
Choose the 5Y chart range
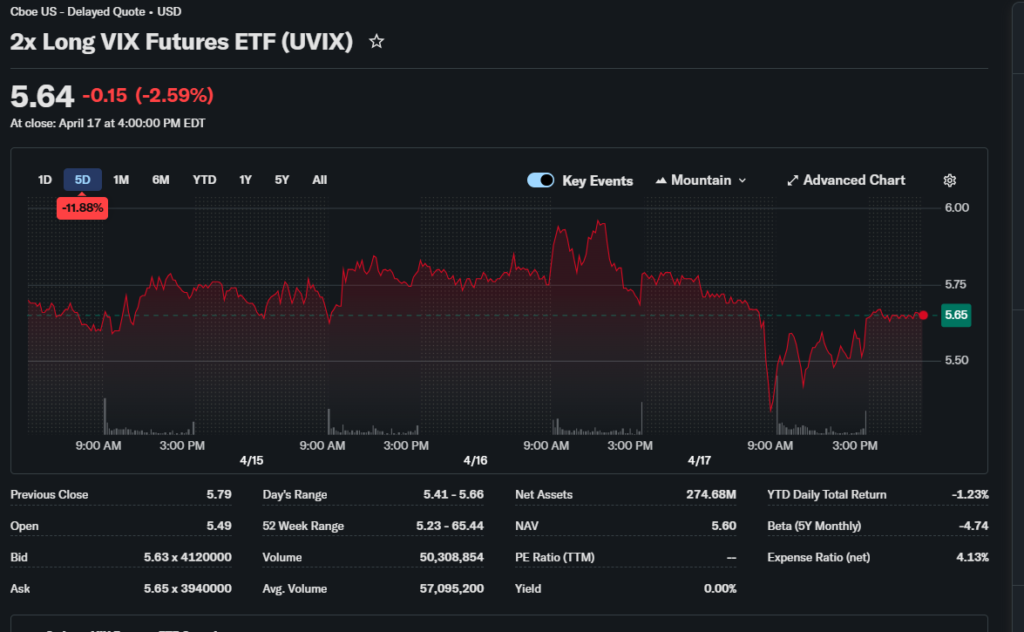click(282, 180)
